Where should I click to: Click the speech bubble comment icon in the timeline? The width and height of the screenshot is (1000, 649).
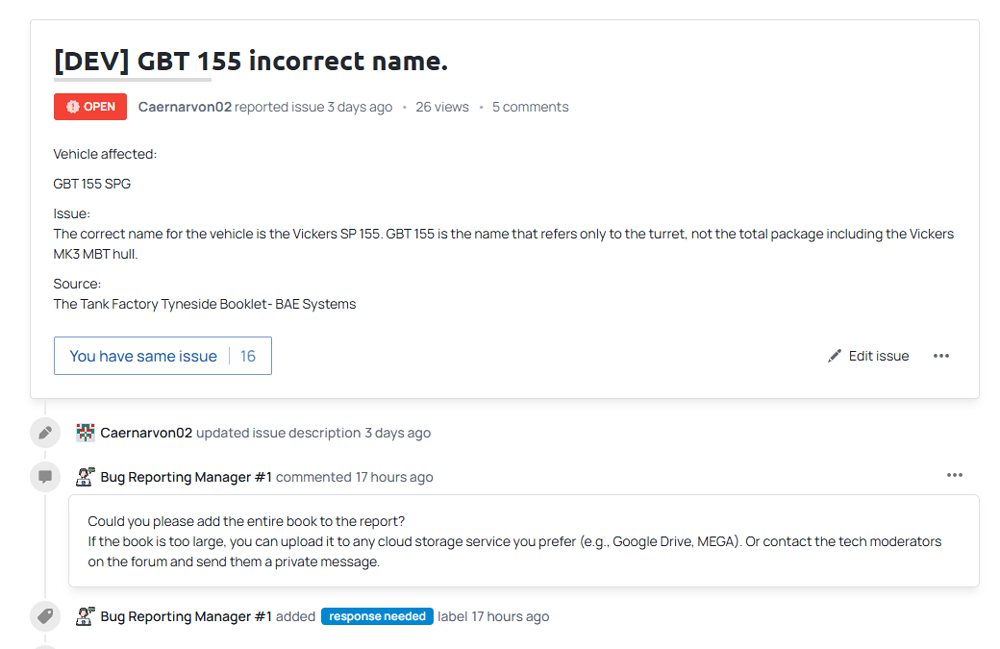pyautogui.click(x=45, y=477)
